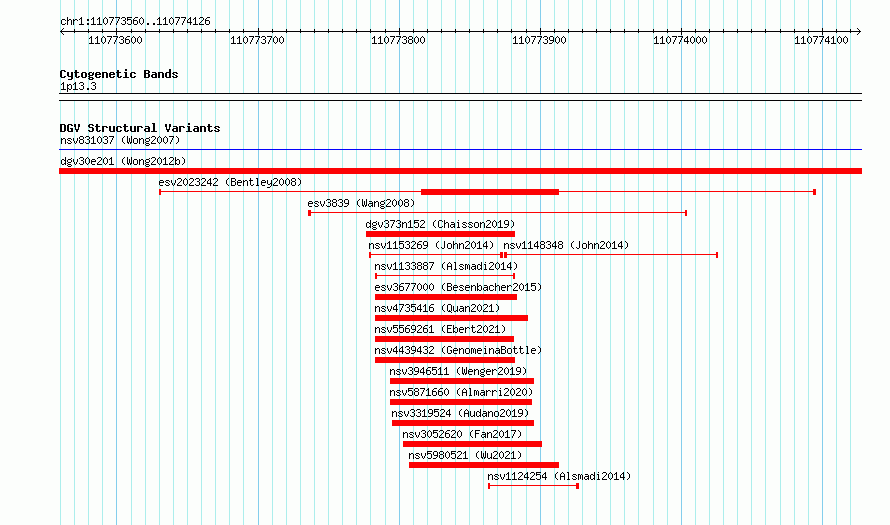Click the nsv3052620 red bar
The width and height of the screenshot is (890, 525).
[472, 444]
